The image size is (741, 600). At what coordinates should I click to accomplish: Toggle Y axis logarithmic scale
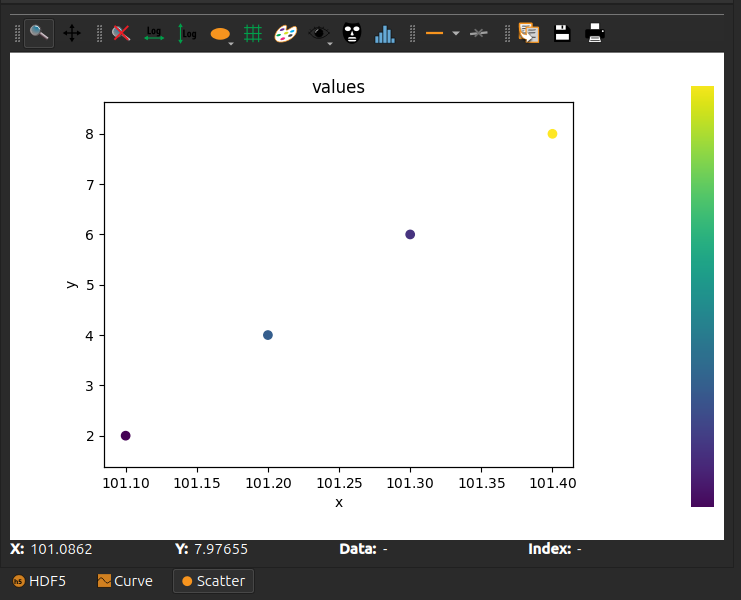(x=187, y=33)
